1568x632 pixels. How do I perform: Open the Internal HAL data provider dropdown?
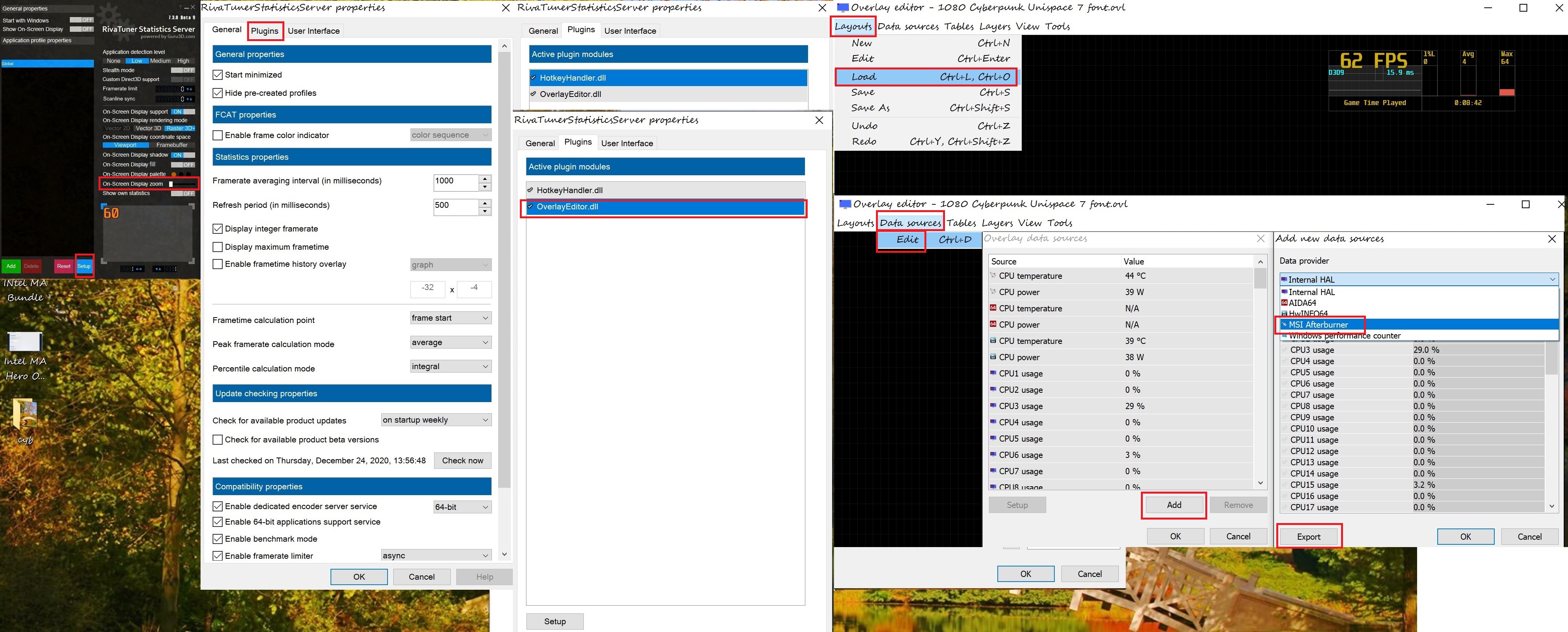1418,280
